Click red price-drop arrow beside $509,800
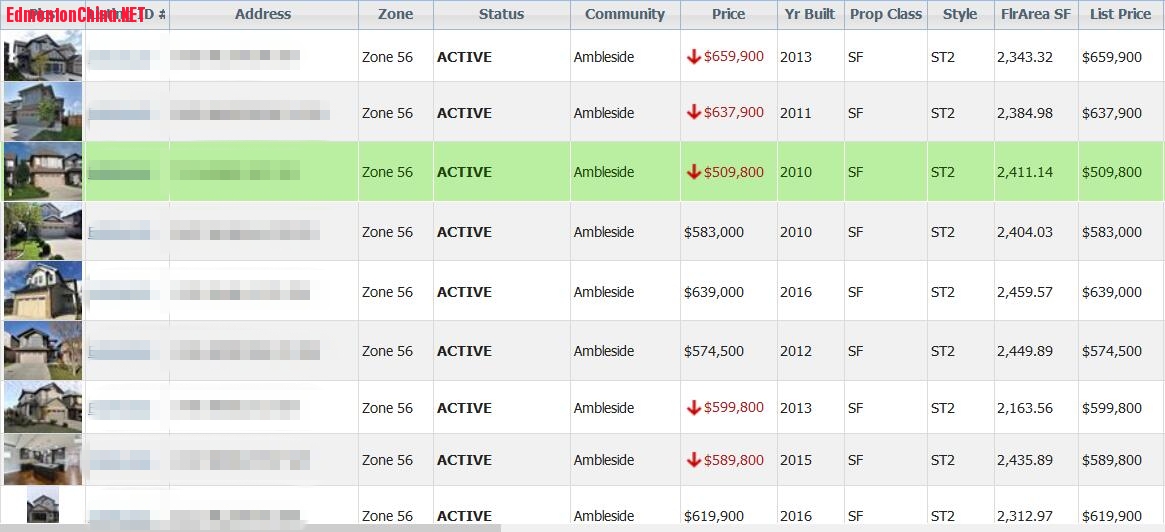This screenshot has height=532, width=1165. click(x=693, y=172)
